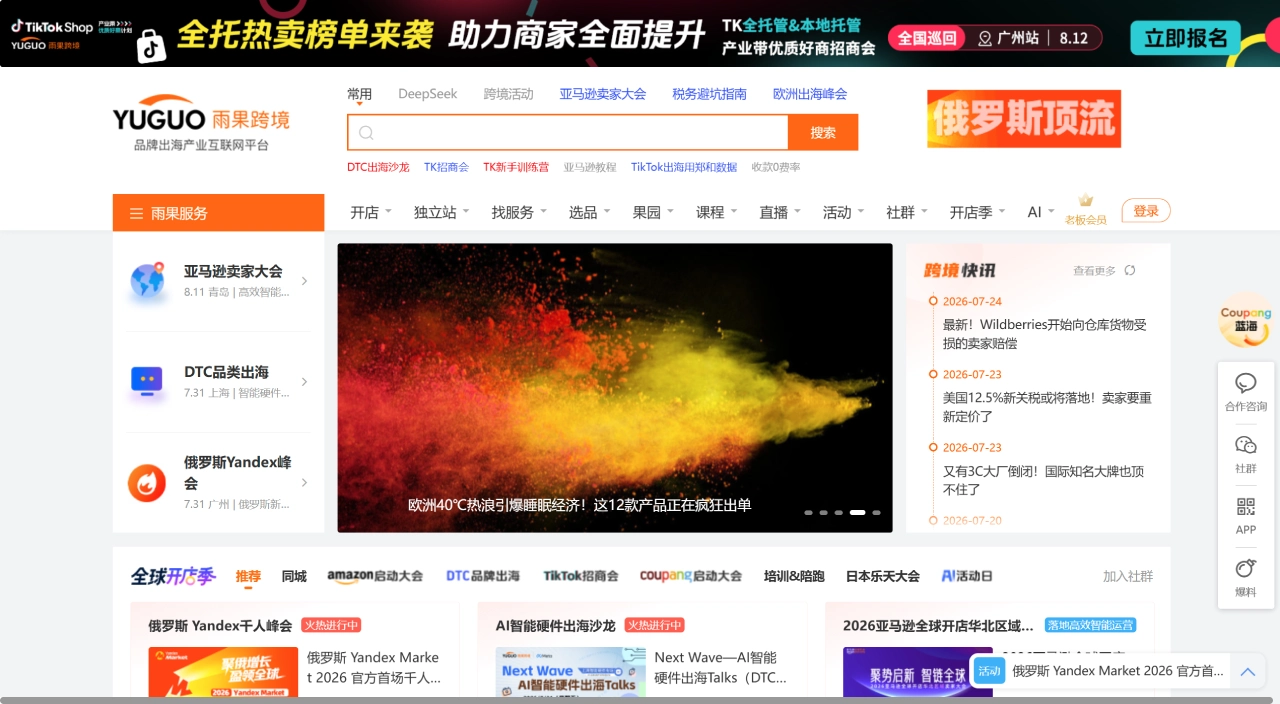The width and height of the screenshot is (1280, 704).
Task: Open the 雨果服务 hamburger menu icon
Action: [x=136, y=213]
